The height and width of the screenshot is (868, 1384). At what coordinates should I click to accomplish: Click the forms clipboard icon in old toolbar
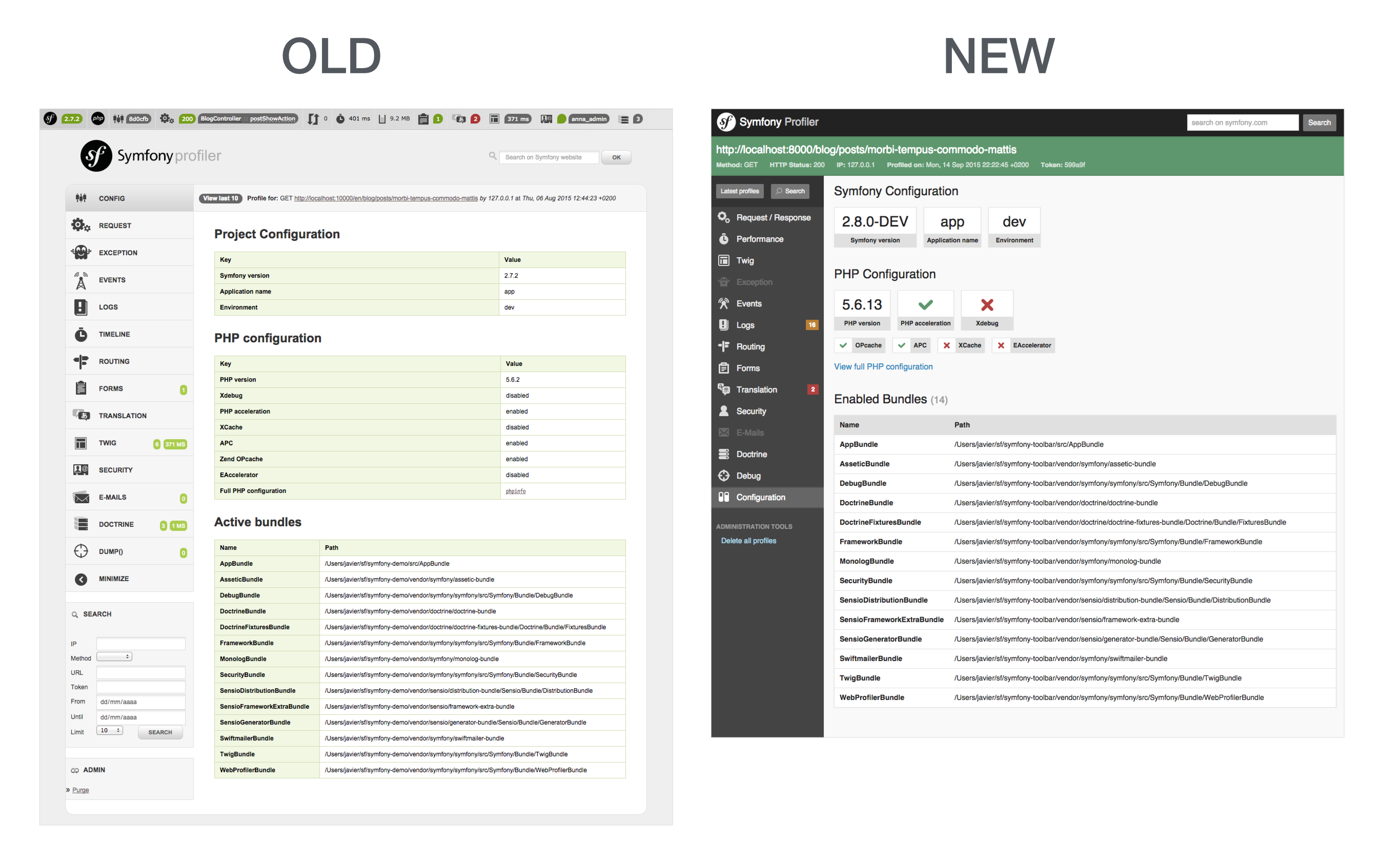423,119
